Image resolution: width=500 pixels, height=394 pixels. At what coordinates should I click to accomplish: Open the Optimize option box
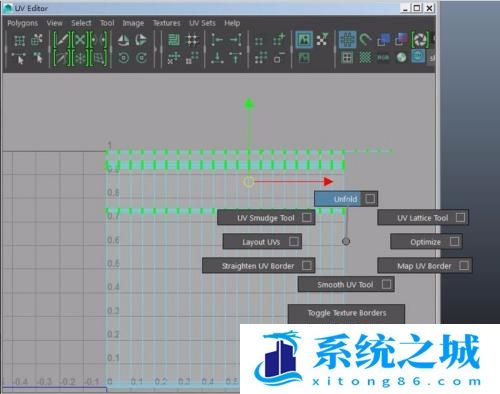point(454,241)
